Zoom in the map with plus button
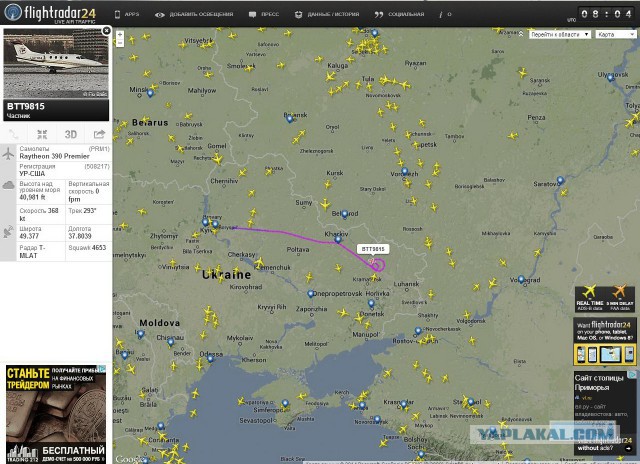640x464 pixels. tap(120, 34)
